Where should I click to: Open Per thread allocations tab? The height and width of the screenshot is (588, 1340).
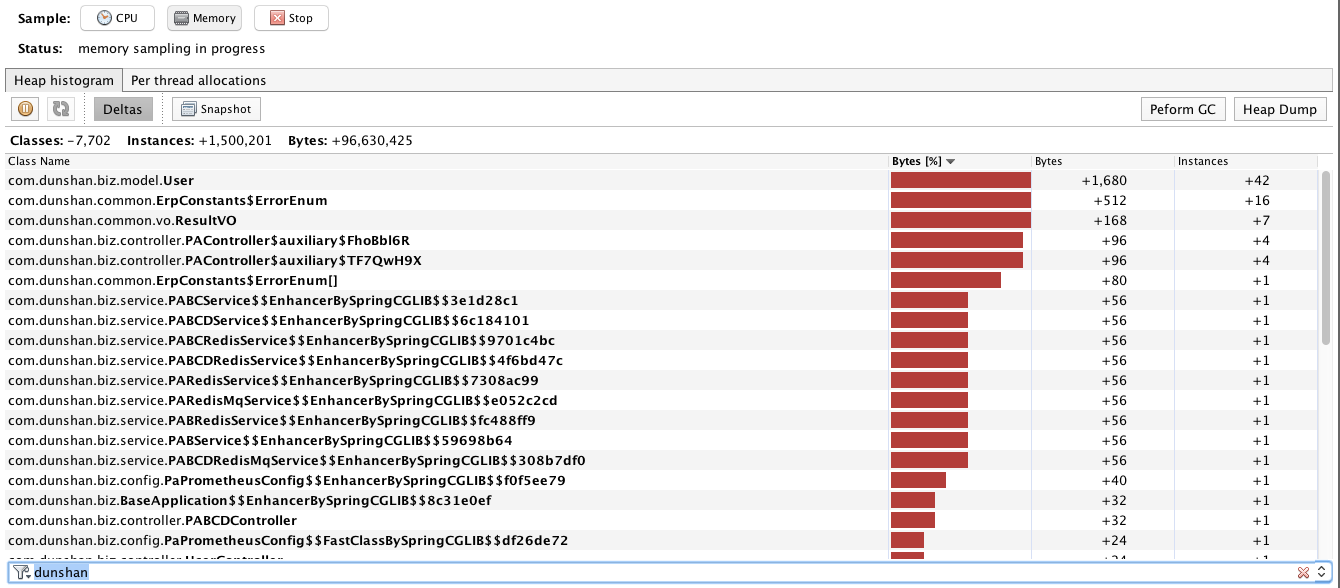(x=199, y=80)
